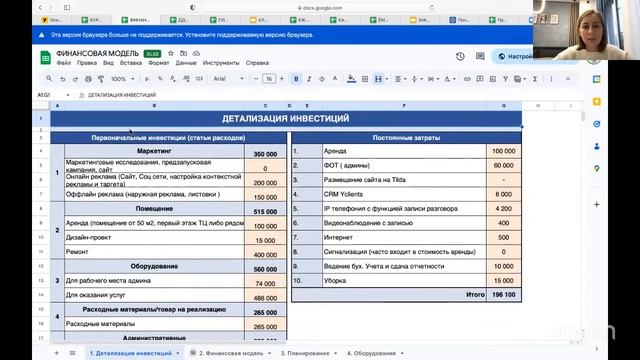
Task: Toggle italic formatting
Action: (309, 79)
